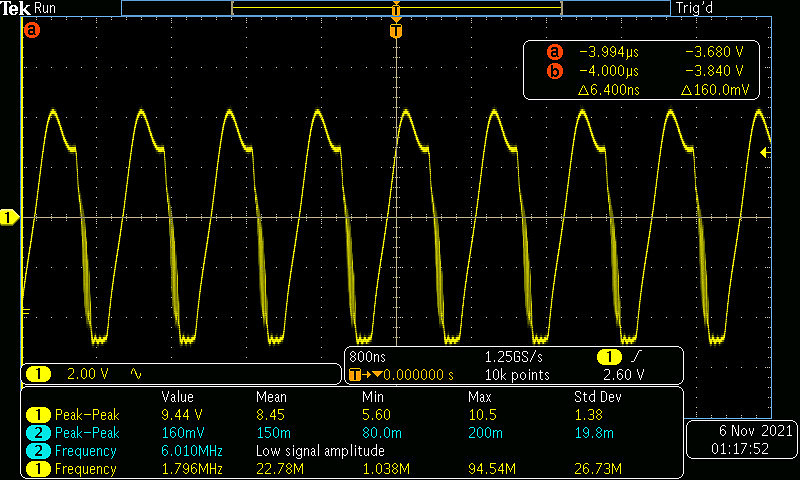The image size is (800, 480).
Task: Click the delta time Δ6.400ns readout
Action: point(609,90)
